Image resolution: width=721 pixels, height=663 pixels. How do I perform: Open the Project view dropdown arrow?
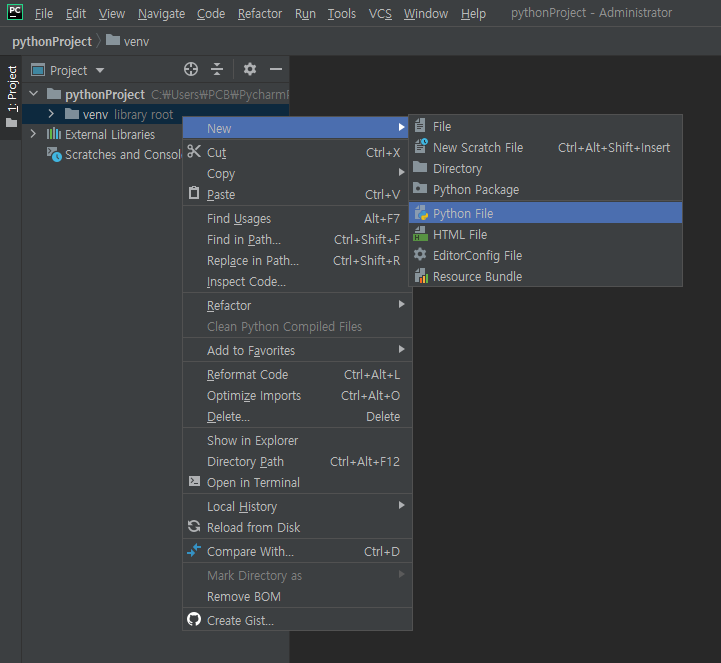[100, 70]
